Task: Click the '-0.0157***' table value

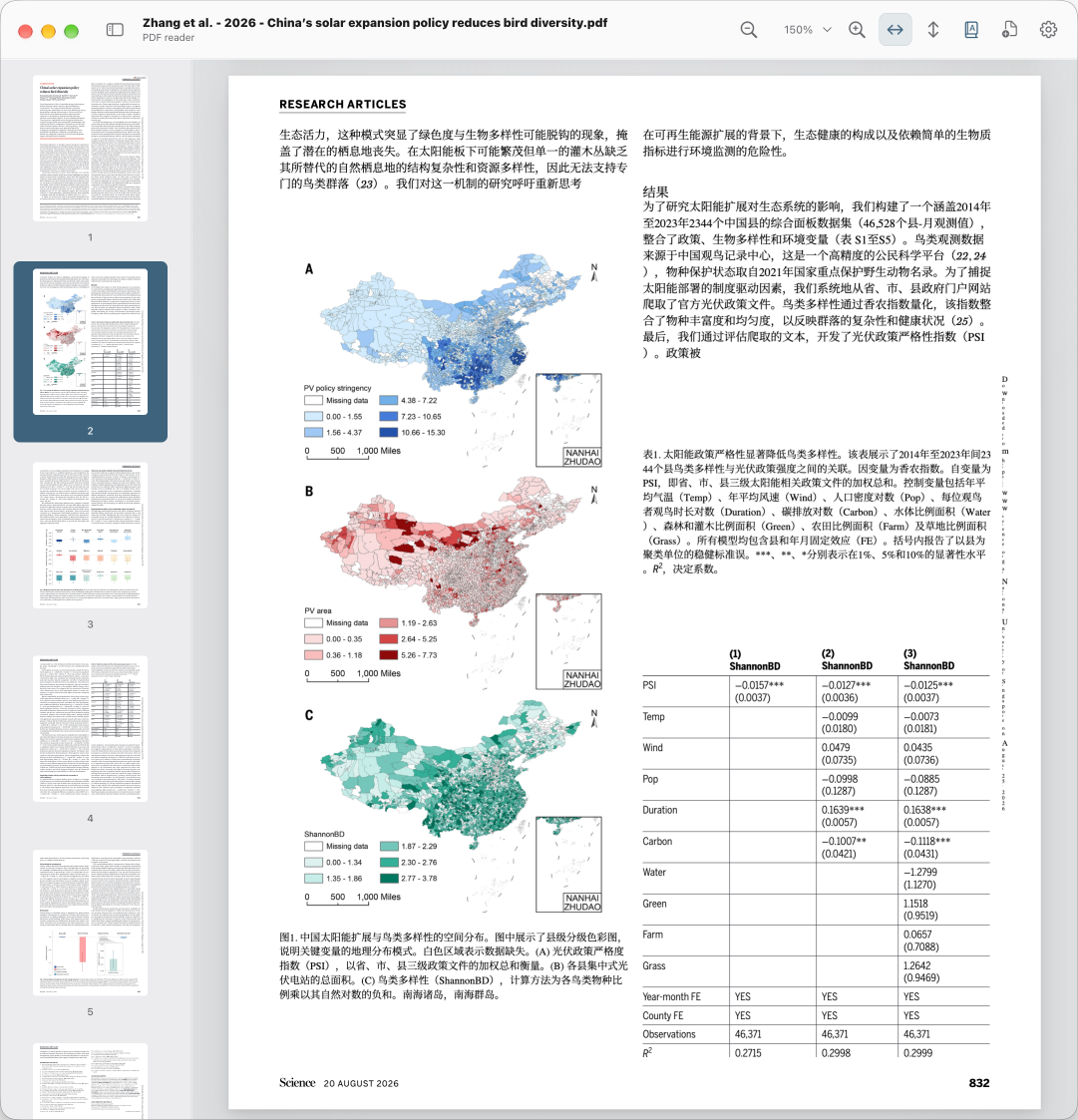Action: (759, 685)
